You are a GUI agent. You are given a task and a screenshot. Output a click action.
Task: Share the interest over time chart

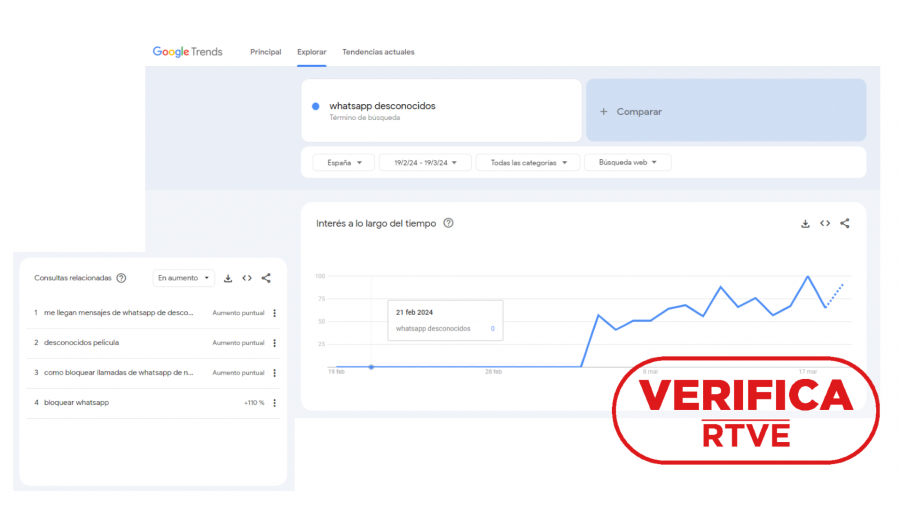844,223
